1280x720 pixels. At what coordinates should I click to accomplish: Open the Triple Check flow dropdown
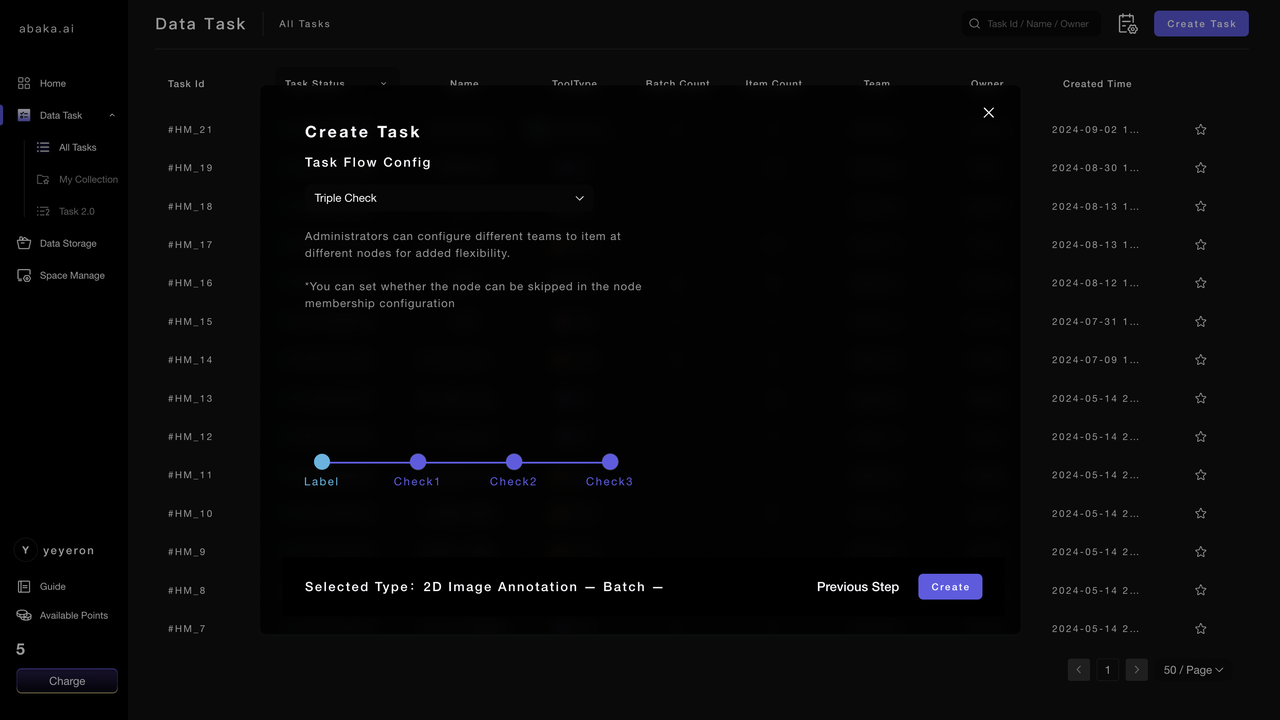449,198
